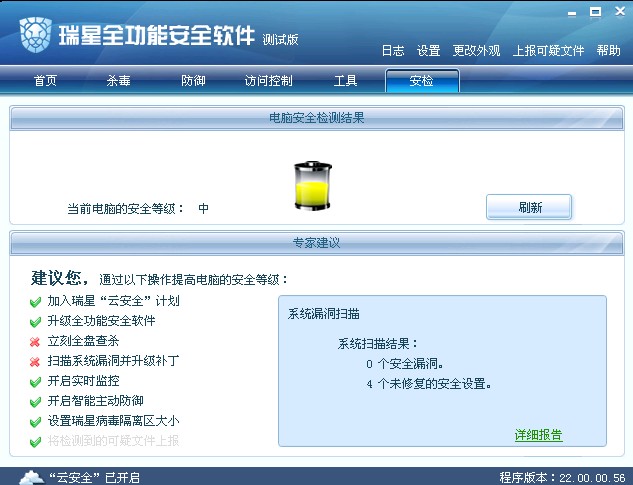
Task: Open the 工具 tab
Action: coord(346,81)
